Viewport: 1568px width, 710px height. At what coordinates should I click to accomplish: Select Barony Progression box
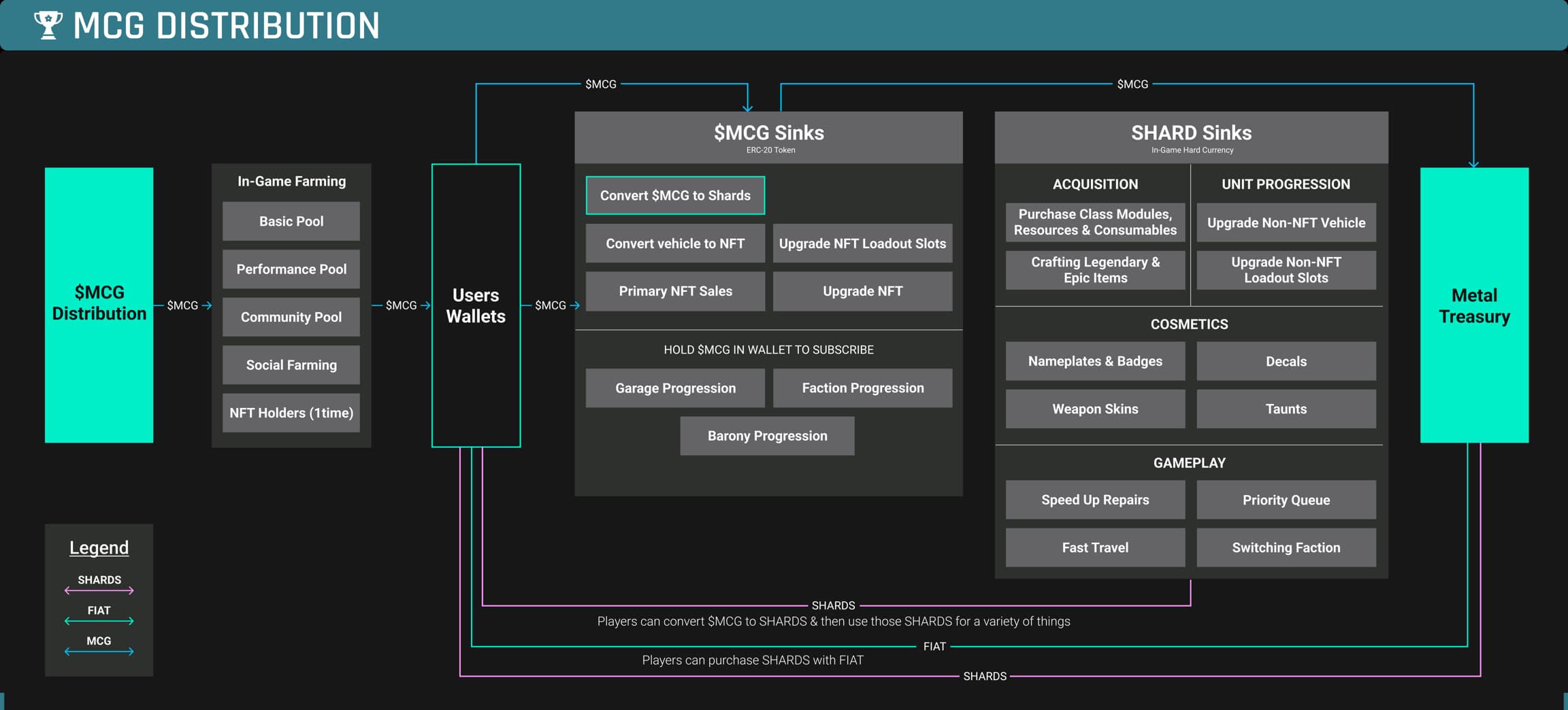tap(767, 436)
